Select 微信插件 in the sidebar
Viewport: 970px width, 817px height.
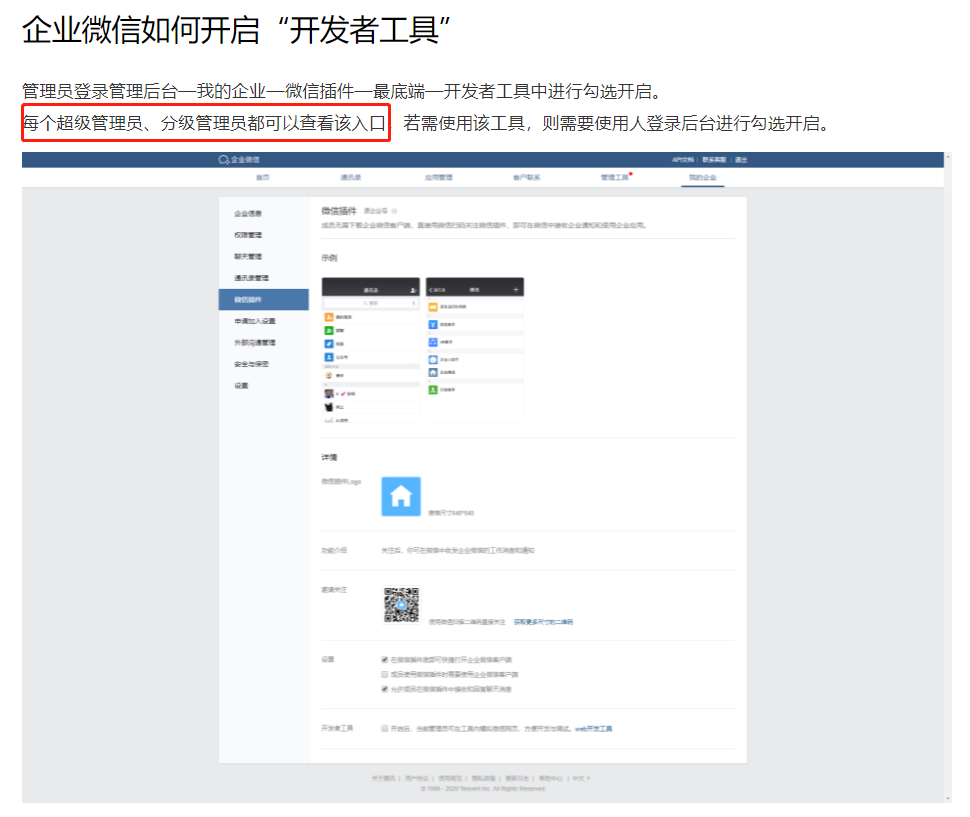264,299
